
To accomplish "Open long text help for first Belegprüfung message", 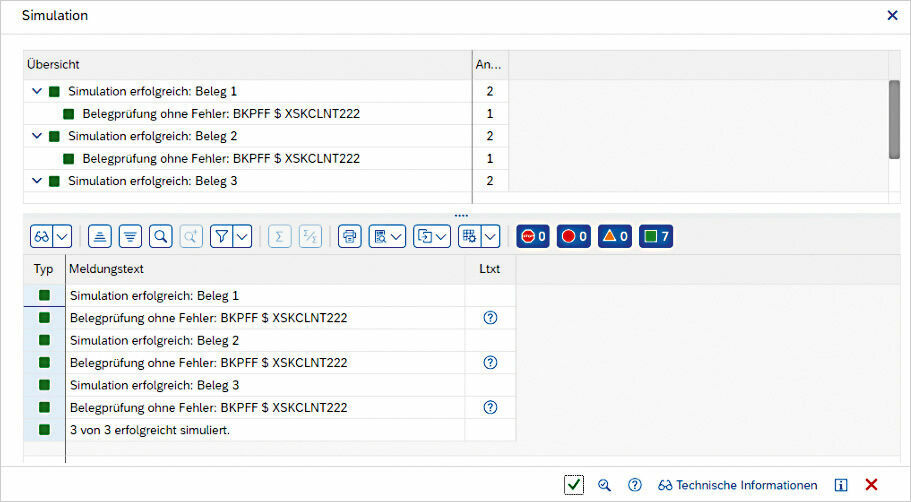I will point(490,318).
